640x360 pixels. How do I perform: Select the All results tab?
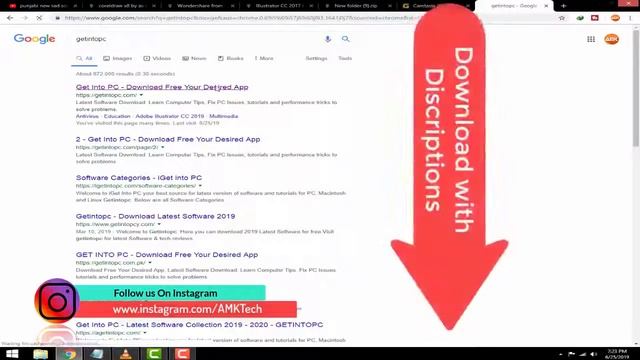tap(84, 58)
